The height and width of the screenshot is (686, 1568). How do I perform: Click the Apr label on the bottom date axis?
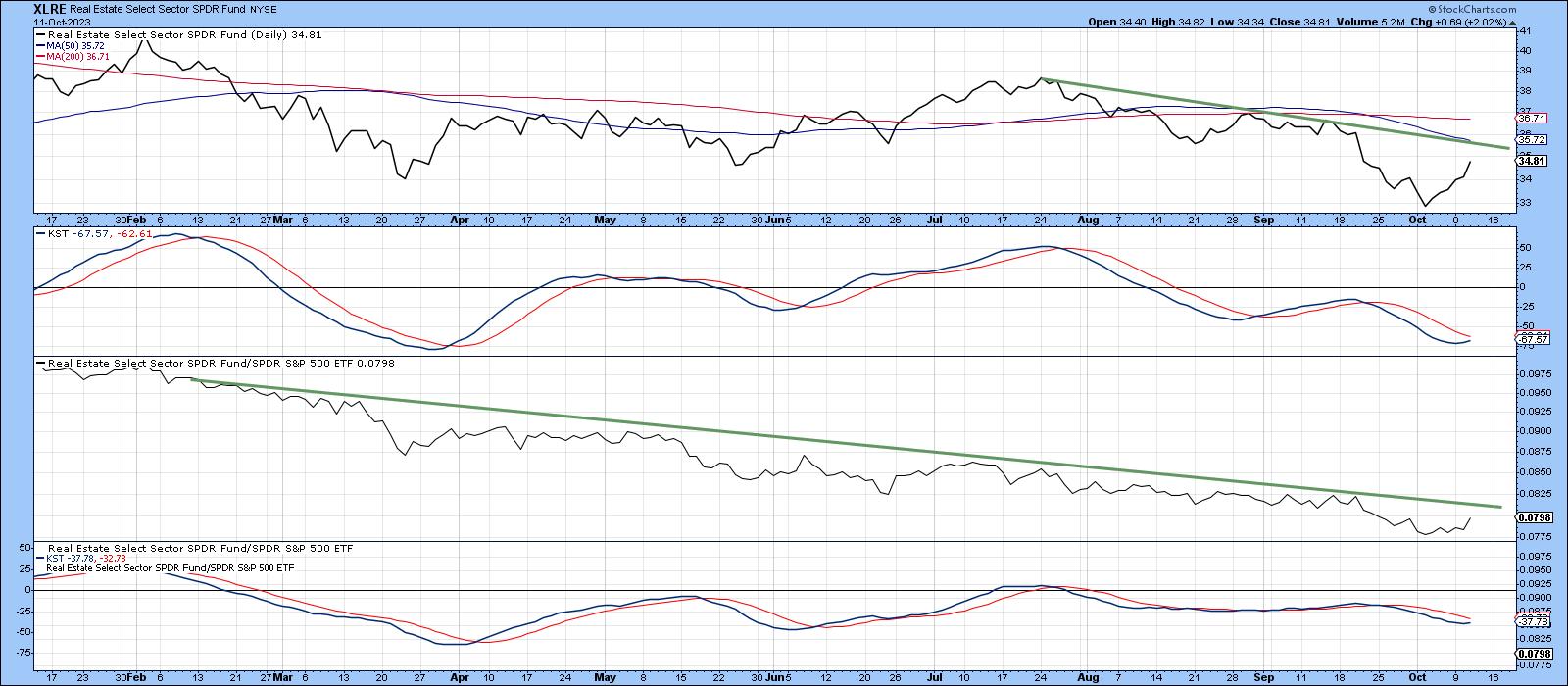coord(459,677)
